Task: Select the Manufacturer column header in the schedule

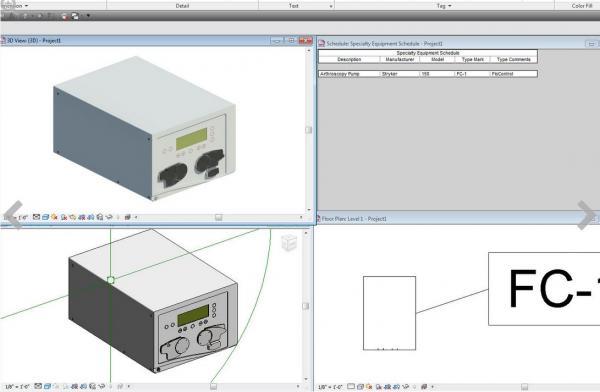Action: click(x=399, y=59)
